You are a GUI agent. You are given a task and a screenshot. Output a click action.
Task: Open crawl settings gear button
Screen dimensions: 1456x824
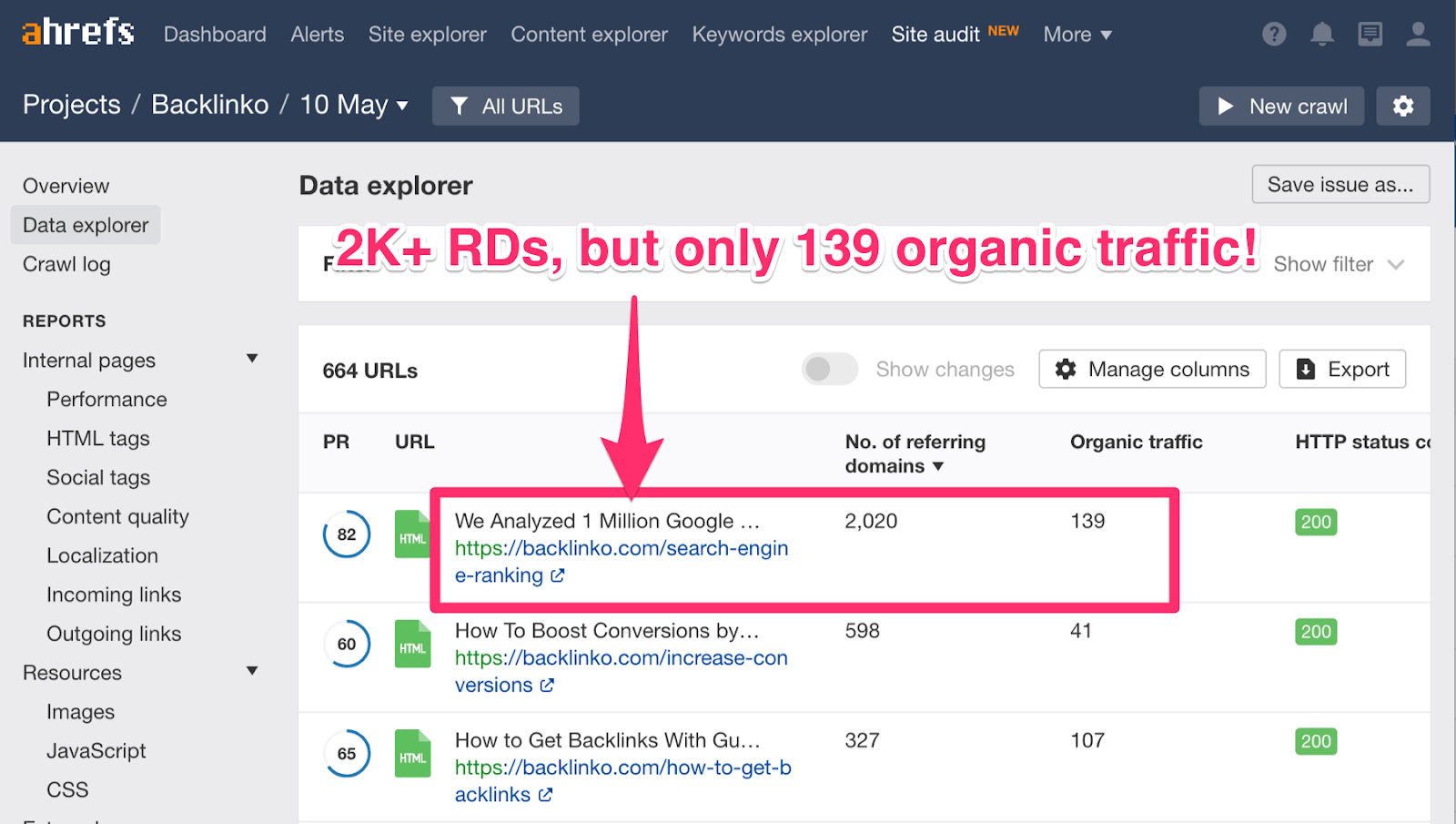1402,107
